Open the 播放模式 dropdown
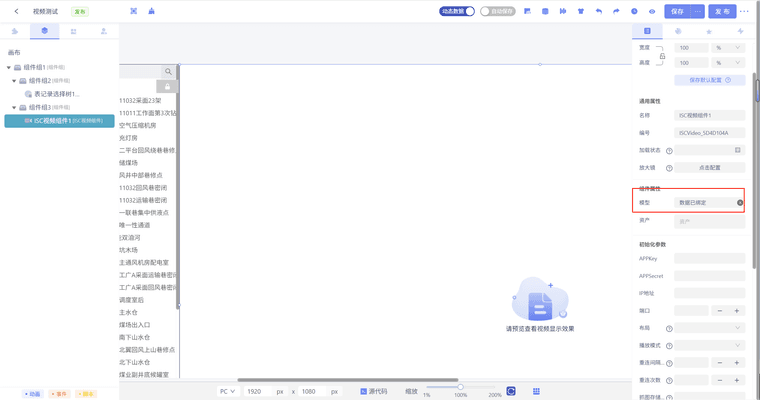 tap(710, 346)
